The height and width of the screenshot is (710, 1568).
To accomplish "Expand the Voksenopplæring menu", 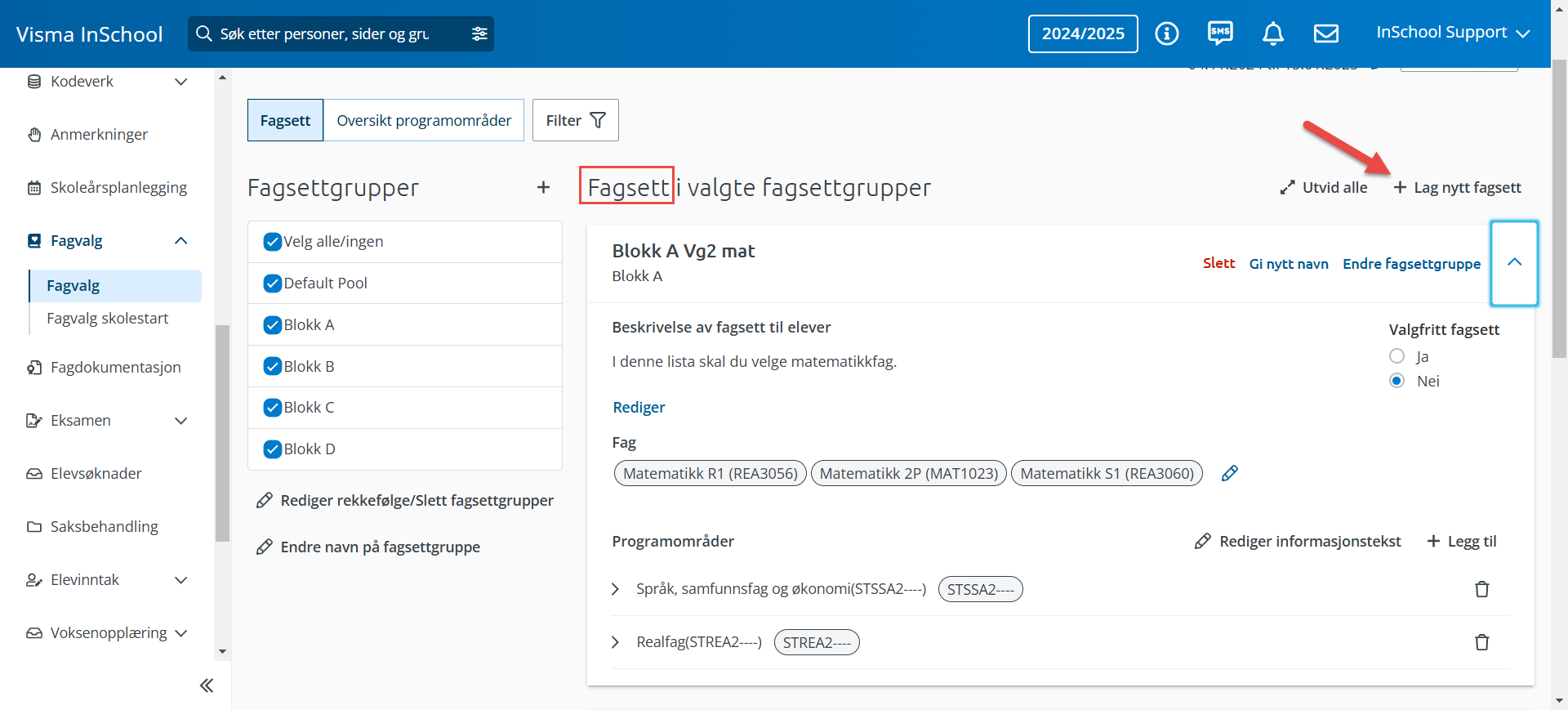I will click(181, 633).
